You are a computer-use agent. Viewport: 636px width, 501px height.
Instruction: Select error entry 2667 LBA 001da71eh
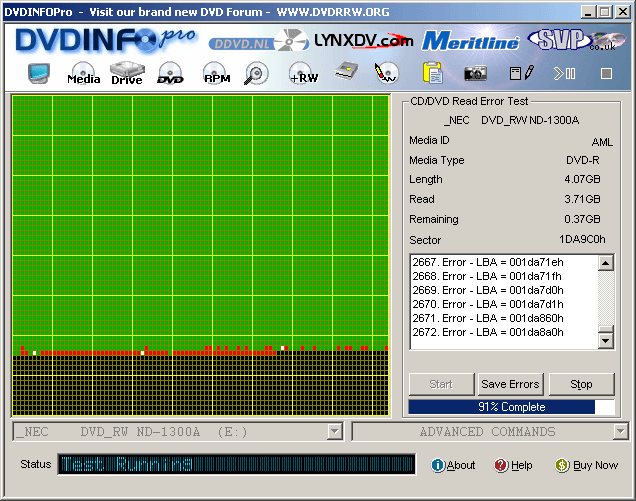[x=488, y=262]
